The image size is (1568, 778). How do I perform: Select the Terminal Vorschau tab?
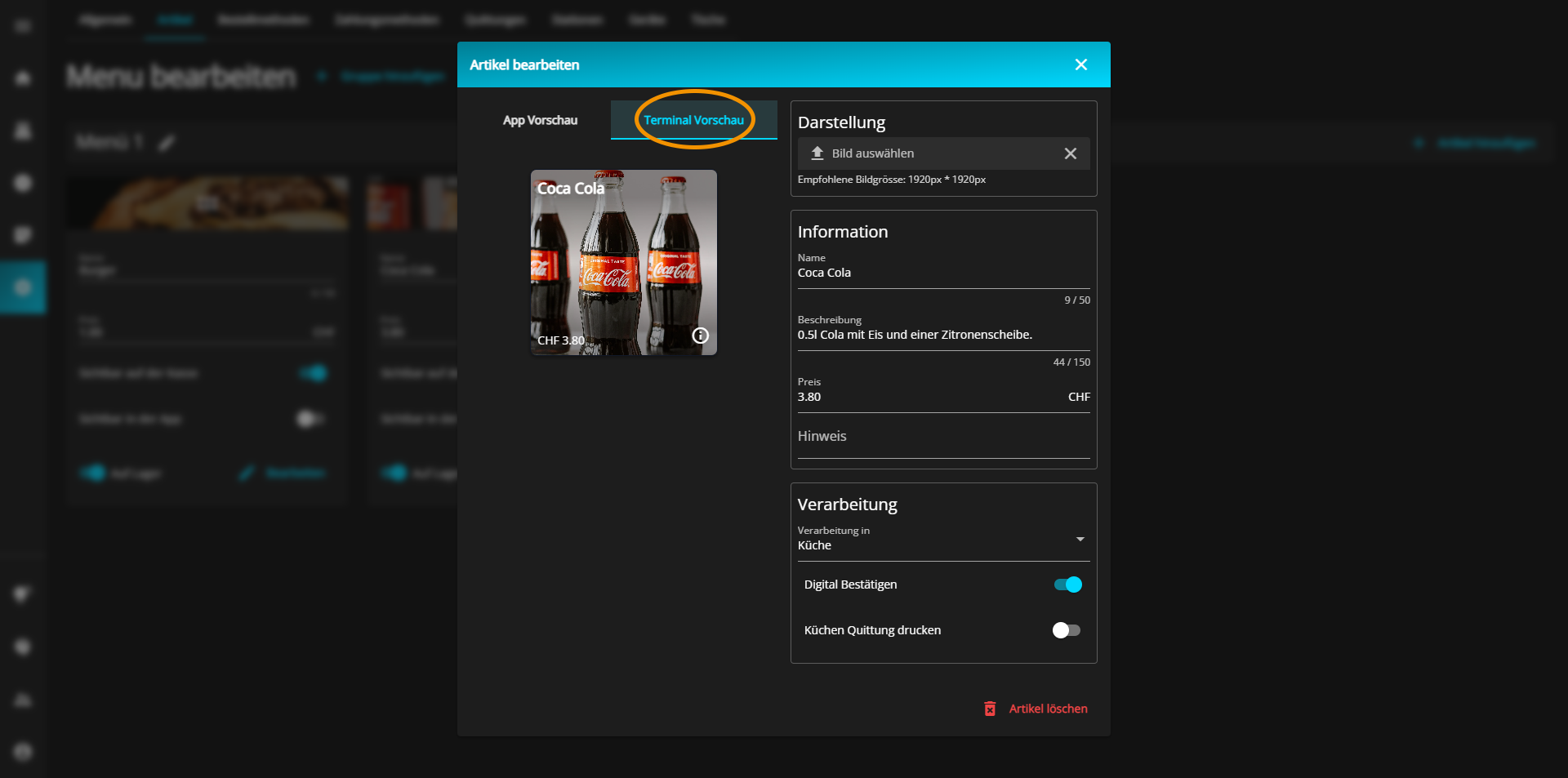pos(694,120)
